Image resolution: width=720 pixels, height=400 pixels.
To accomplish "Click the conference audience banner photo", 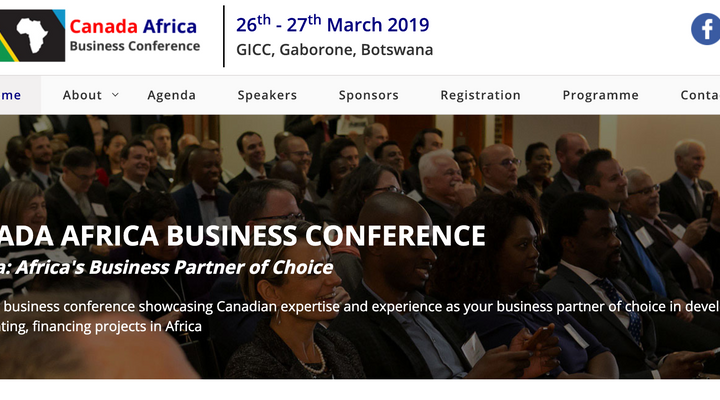I will (x=450, y=170).
